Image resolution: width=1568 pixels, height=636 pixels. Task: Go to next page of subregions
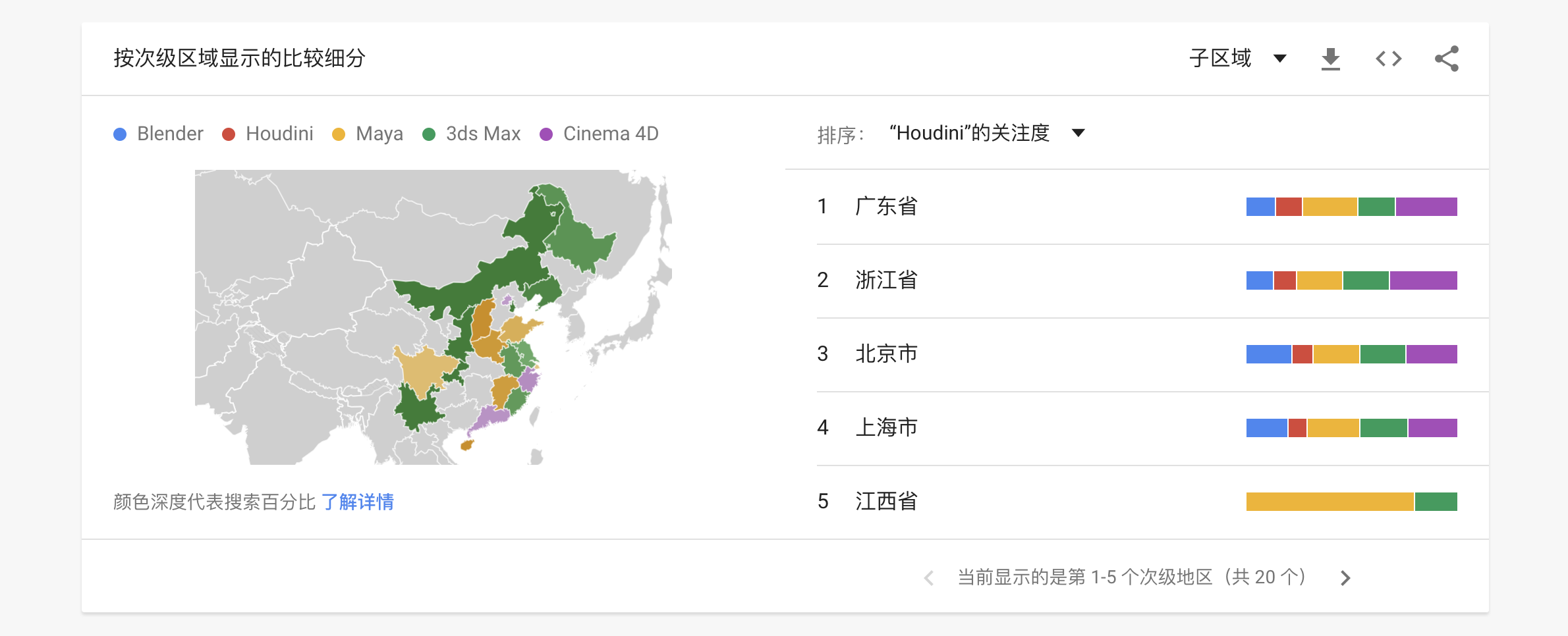[1345, 578]
